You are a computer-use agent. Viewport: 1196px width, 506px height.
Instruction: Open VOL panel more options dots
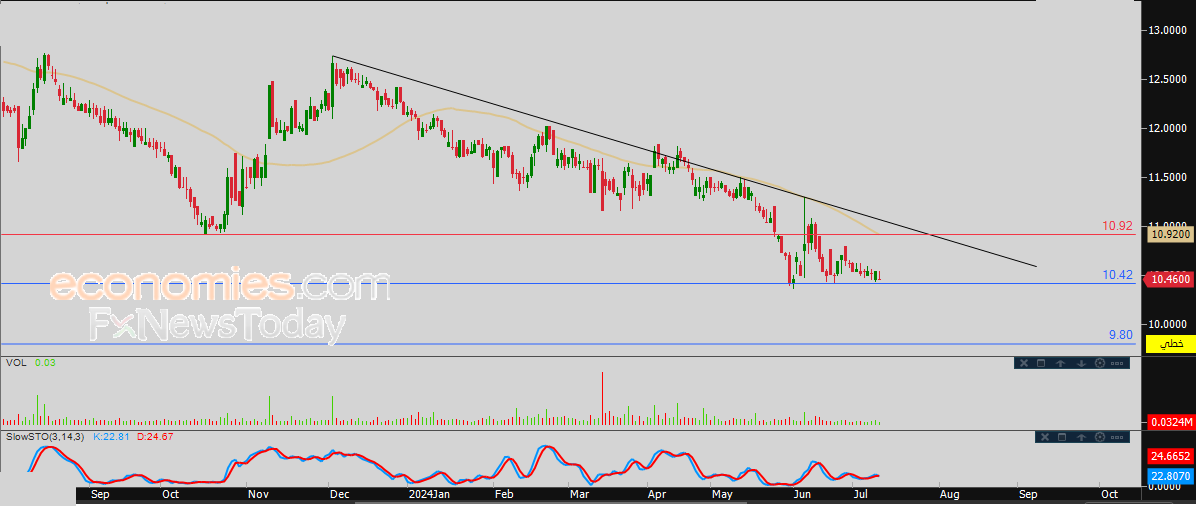pos(1117,363)
